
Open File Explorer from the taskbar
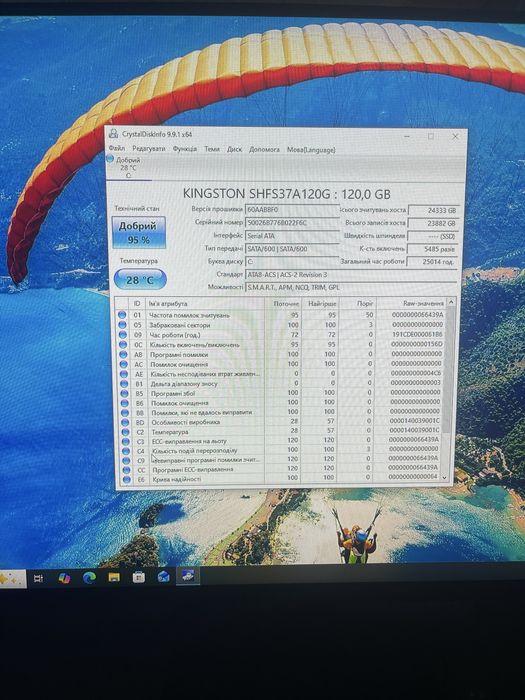114,577
